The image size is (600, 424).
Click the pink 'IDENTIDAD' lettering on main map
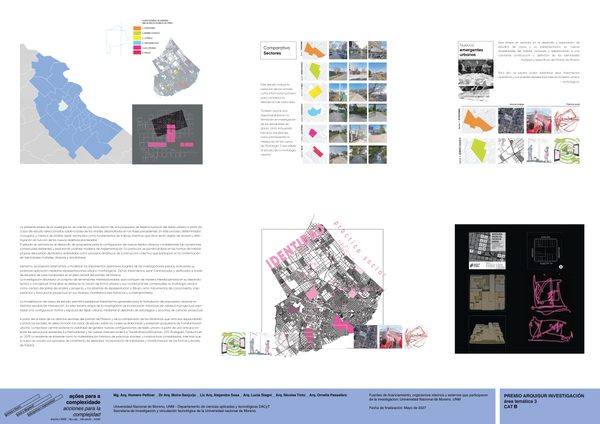295,247
